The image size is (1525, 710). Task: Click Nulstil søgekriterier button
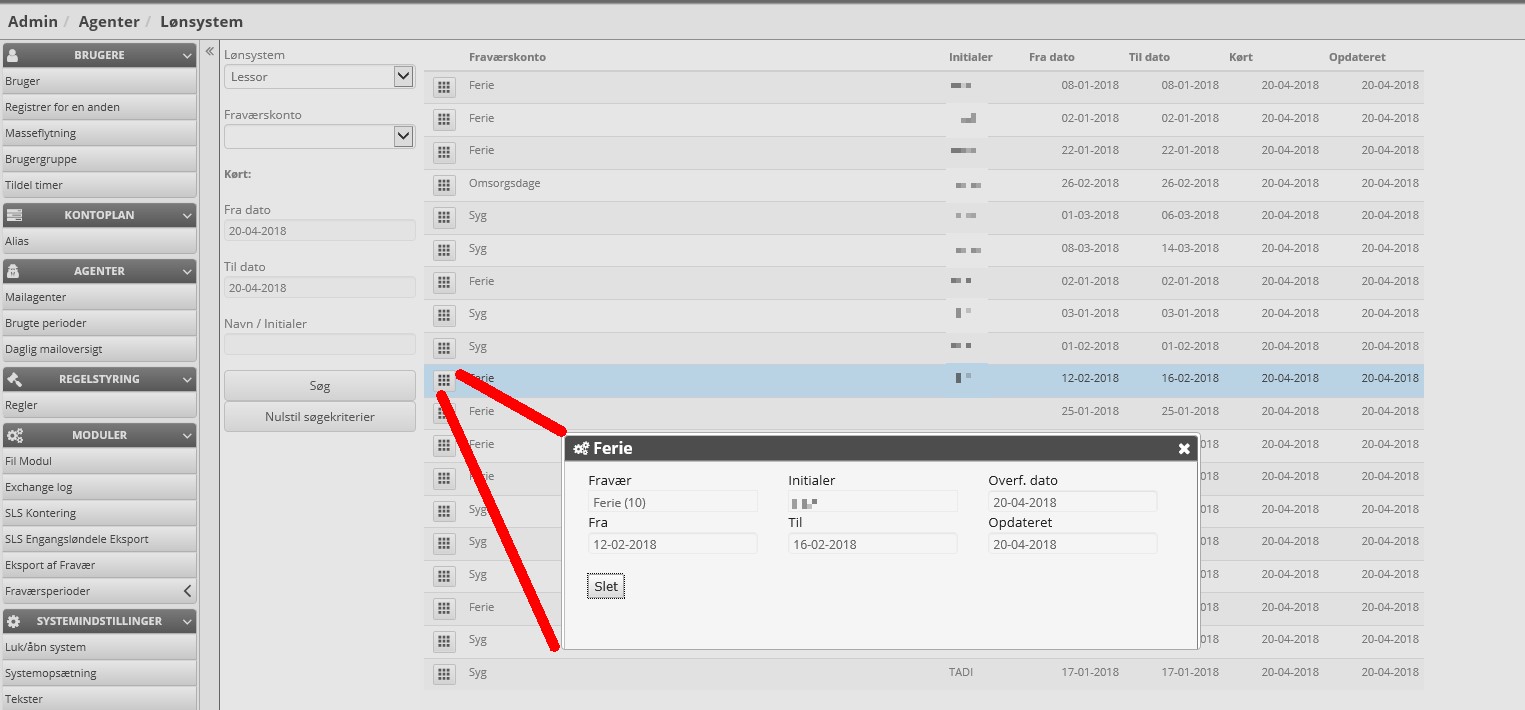coord(319,416)
